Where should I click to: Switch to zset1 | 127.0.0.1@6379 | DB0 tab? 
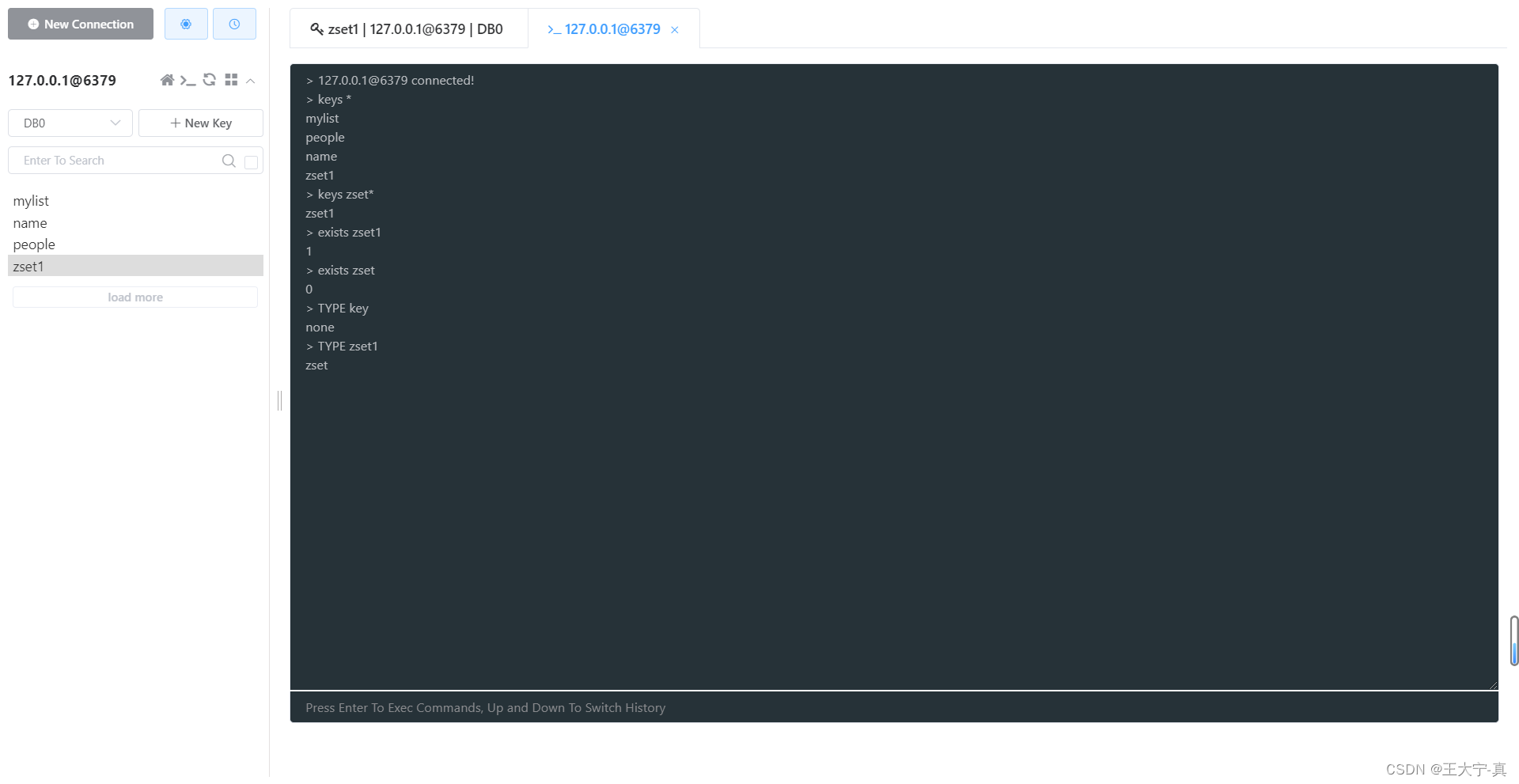(x=408, y=29)
